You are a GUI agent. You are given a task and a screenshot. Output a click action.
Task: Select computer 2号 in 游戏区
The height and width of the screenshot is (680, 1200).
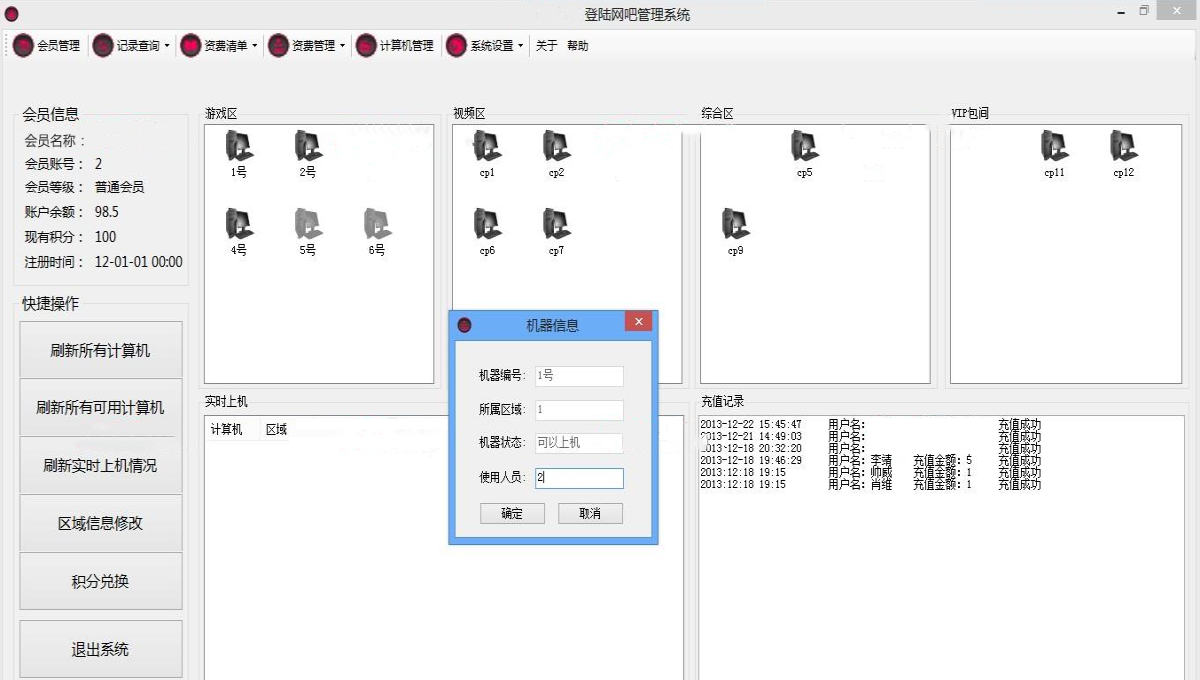pyautogui.click(x=308, y=154)
